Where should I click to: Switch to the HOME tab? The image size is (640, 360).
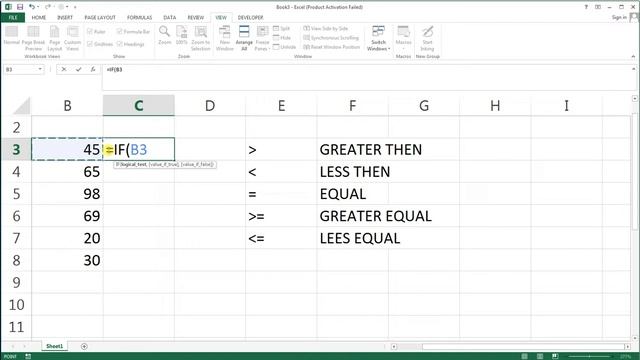click(39, 18)
